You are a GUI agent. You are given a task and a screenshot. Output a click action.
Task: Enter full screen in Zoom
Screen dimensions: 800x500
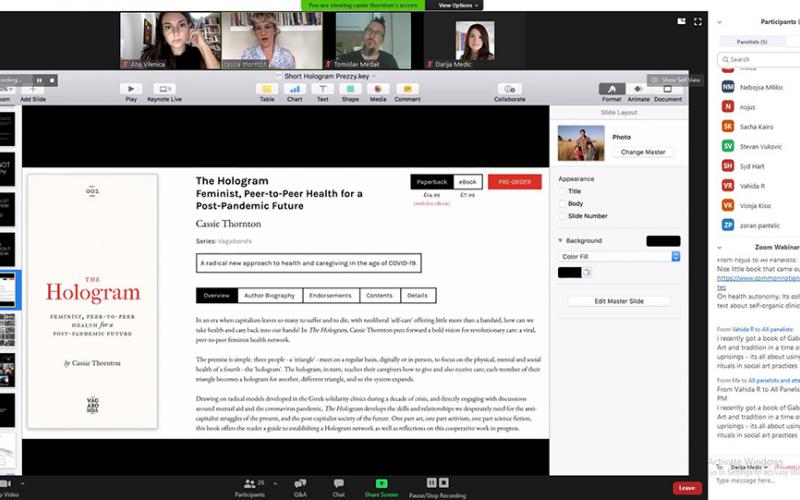point(697,21)
